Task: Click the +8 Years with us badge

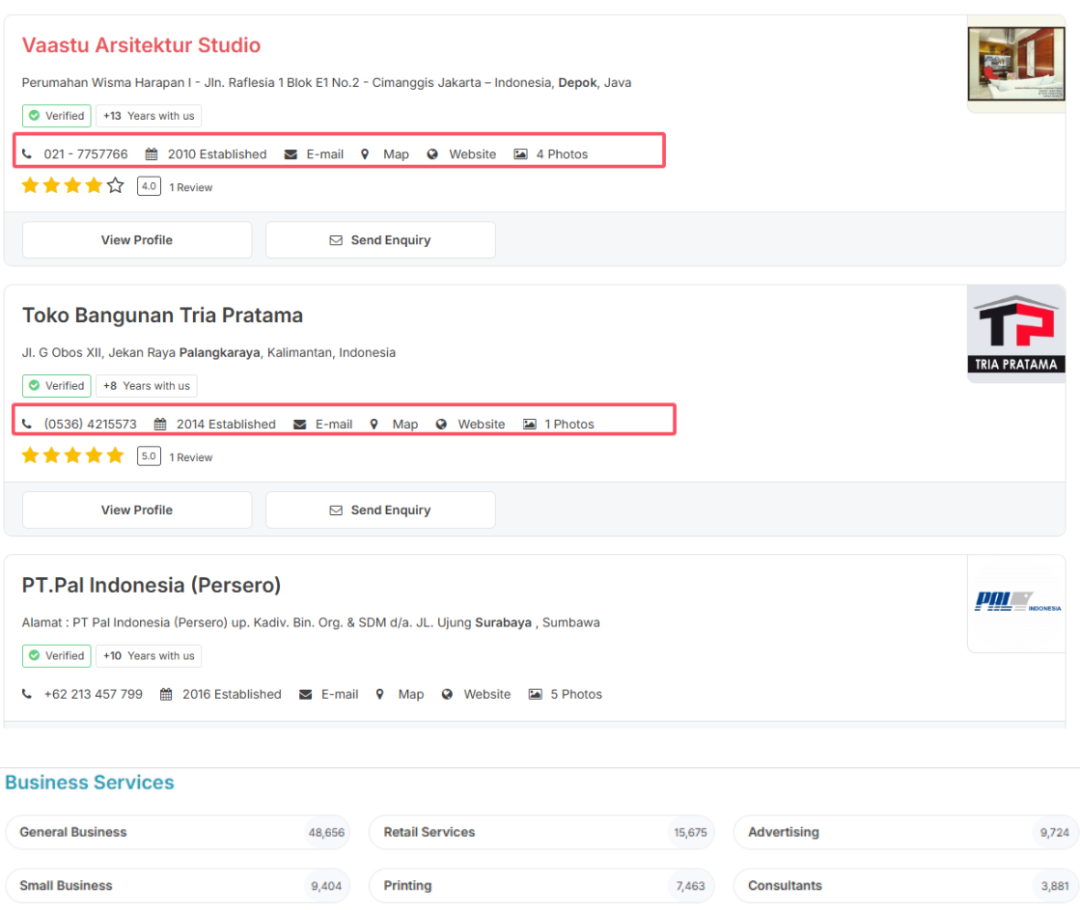Action: [x=147, y=386]
